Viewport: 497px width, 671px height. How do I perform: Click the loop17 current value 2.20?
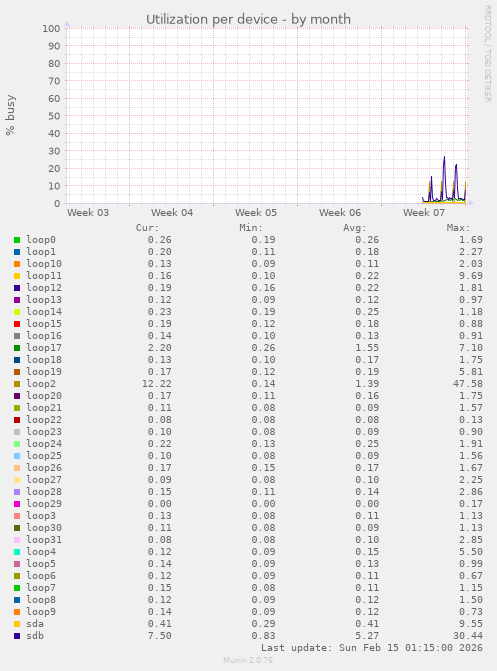160,348
